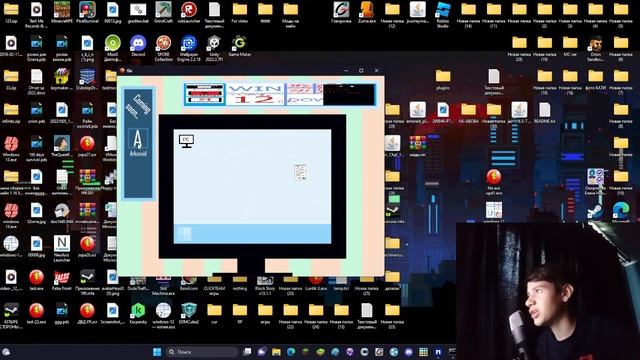This screenshot has width=640, height=360.
Task: Select the WIN 12 thumbnail in the top strip
Action: (x=255, y=94)
